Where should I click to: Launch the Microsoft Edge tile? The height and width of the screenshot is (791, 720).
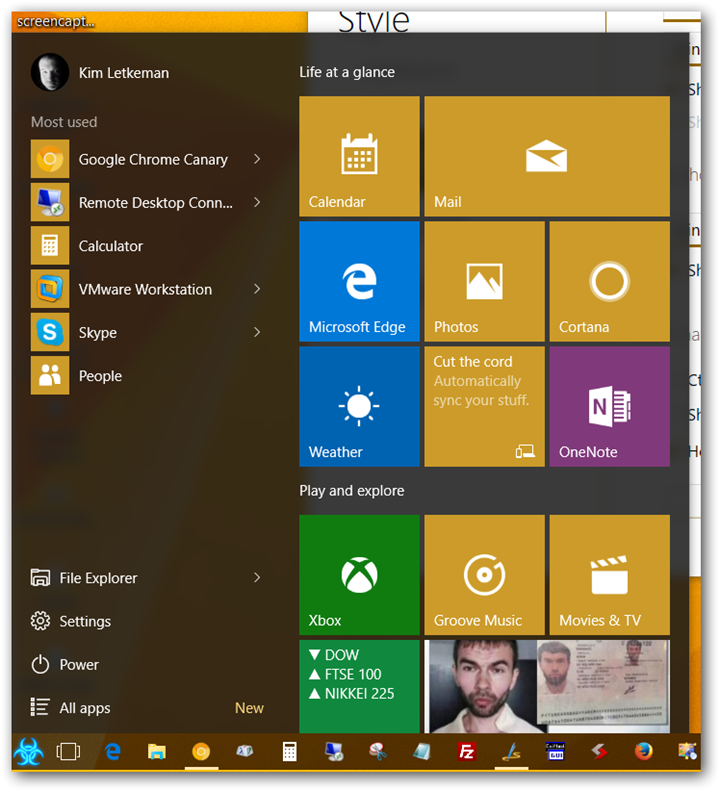[x=359, y=281]
